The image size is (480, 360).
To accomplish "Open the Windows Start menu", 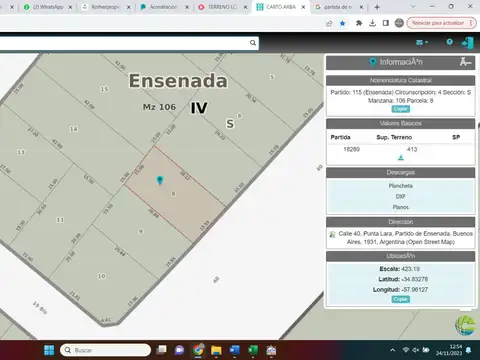I will coord(49,350).
